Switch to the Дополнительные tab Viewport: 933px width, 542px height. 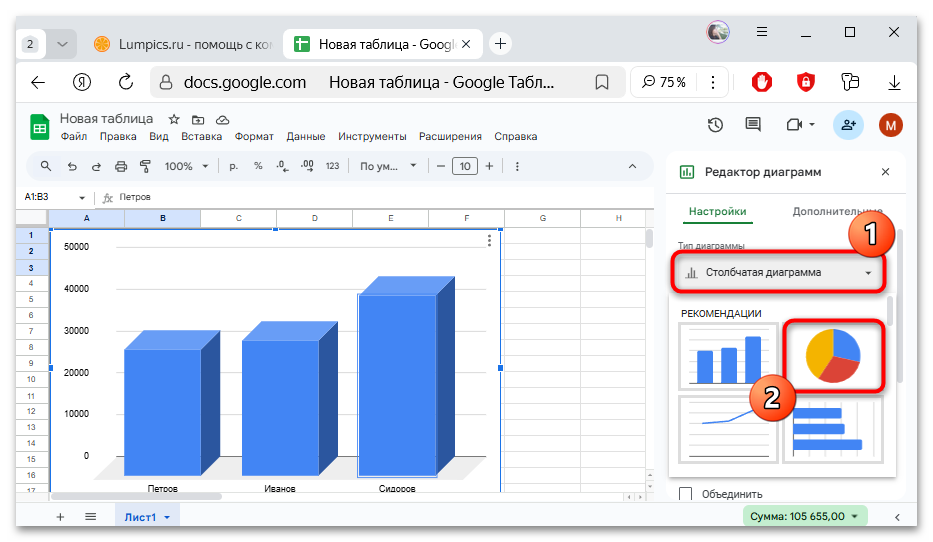pos(837,211)
